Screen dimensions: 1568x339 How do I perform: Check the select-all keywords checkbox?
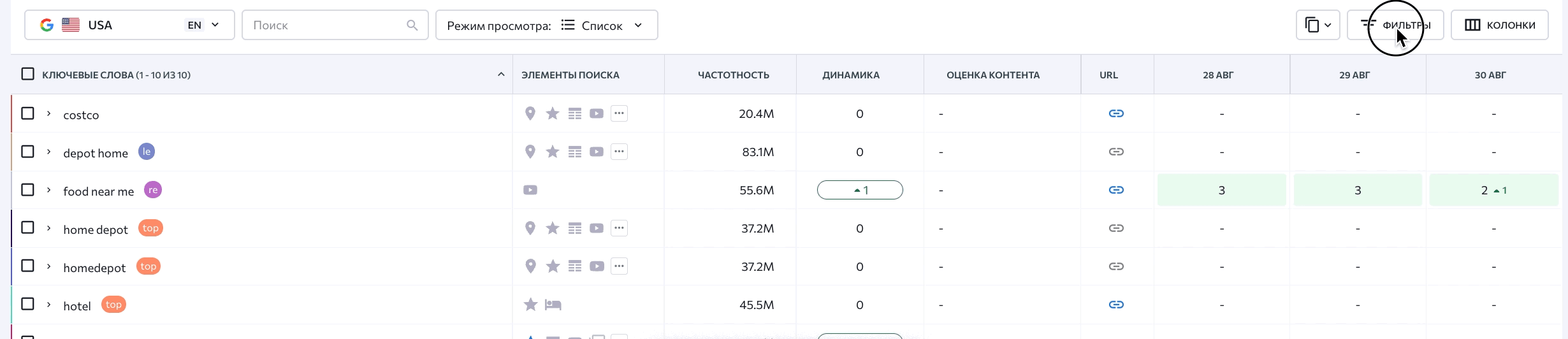coord(27,74)
